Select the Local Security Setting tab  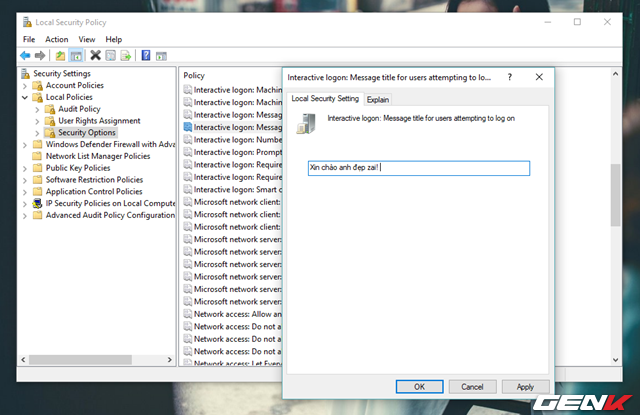(325, 98)
